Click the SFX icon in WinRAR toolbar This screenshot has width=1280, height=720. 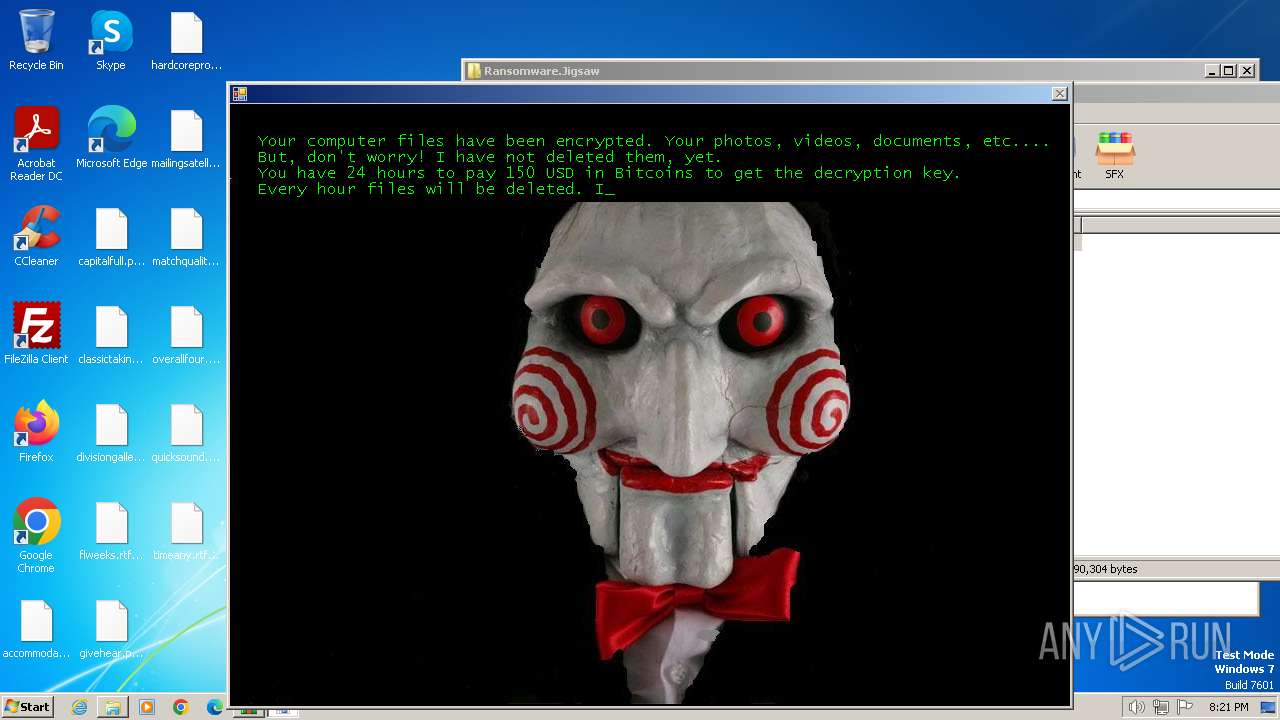coord(1114,155)
